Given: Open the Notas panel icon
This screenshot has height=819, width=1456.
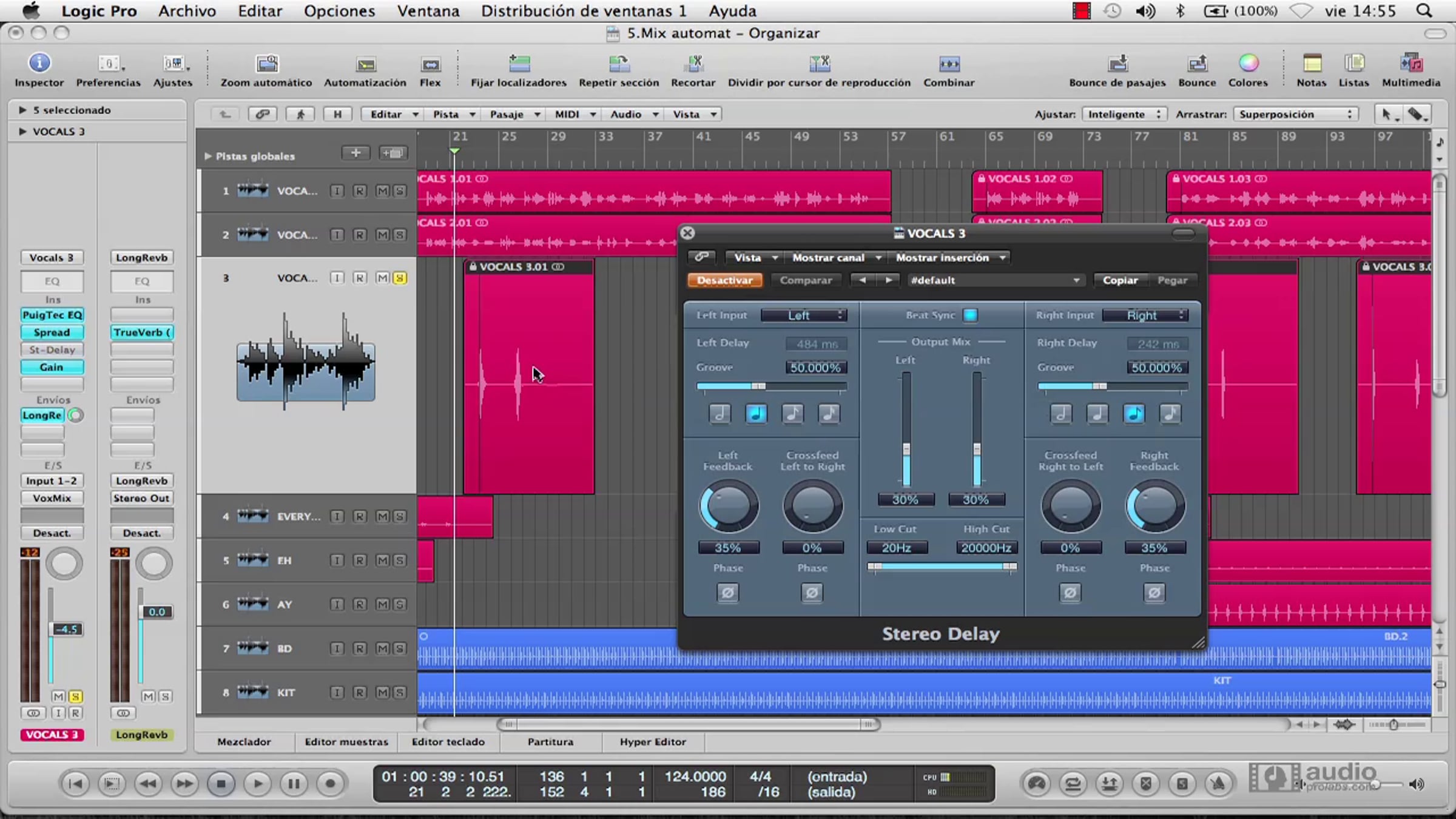Looking at the screenshot, I should [1312, 63].
